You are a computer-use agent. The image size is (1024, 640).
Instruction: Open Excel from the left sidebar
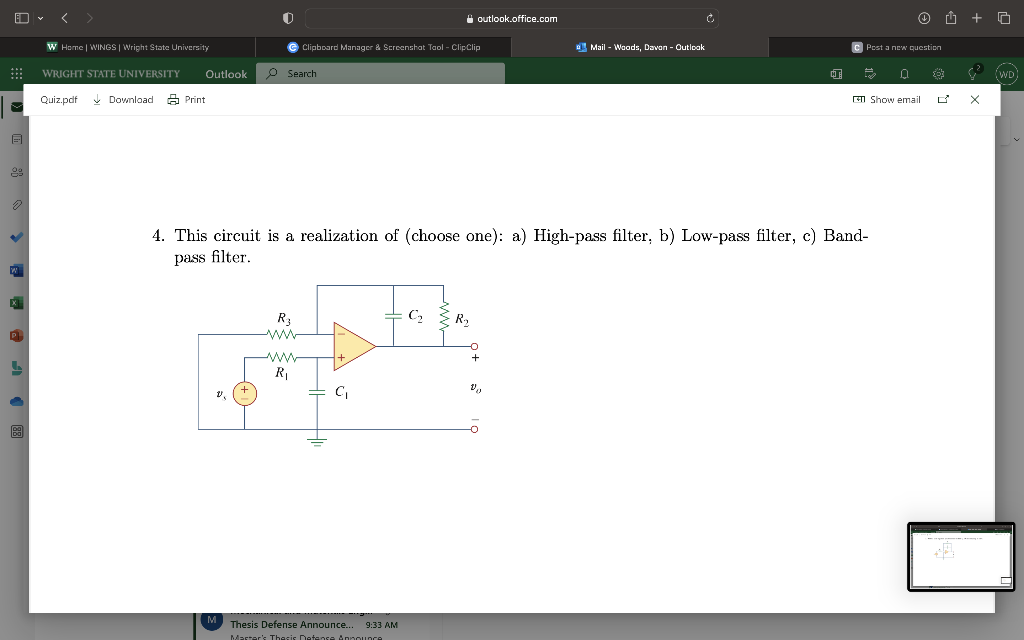point(15,302)
